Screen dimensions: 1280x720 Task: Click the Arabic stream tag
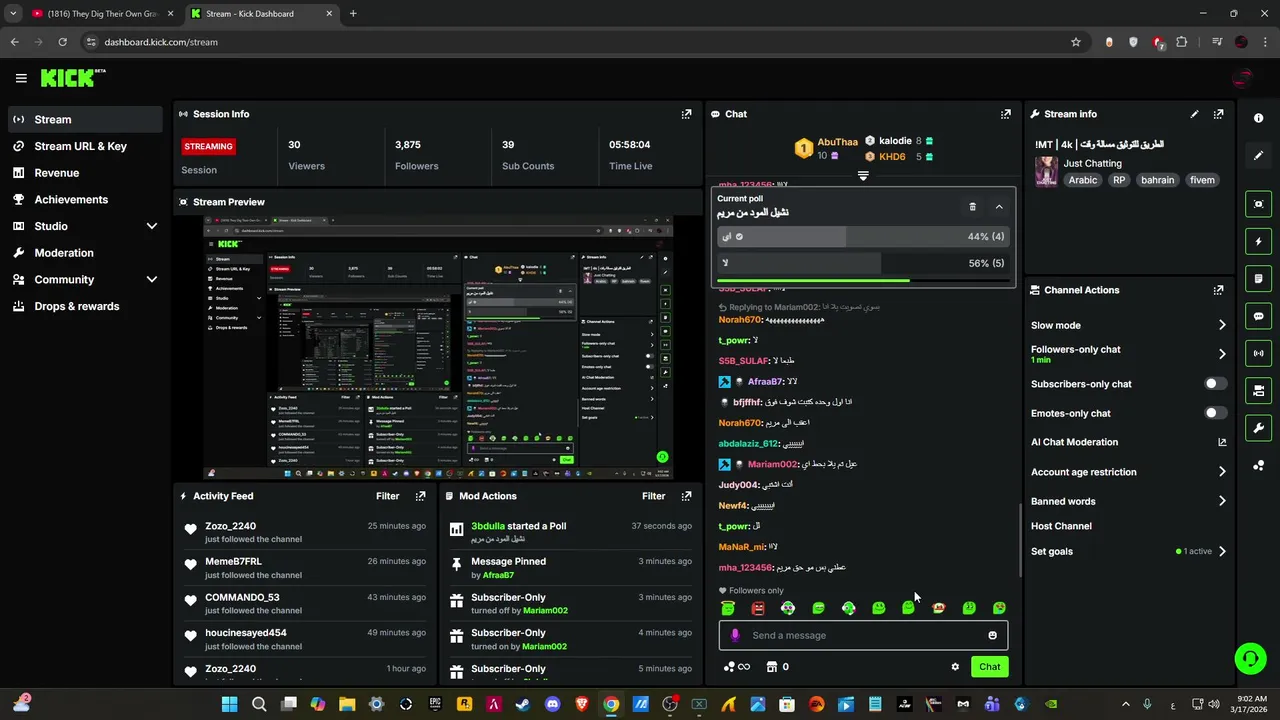click(x=1083, y=180)
